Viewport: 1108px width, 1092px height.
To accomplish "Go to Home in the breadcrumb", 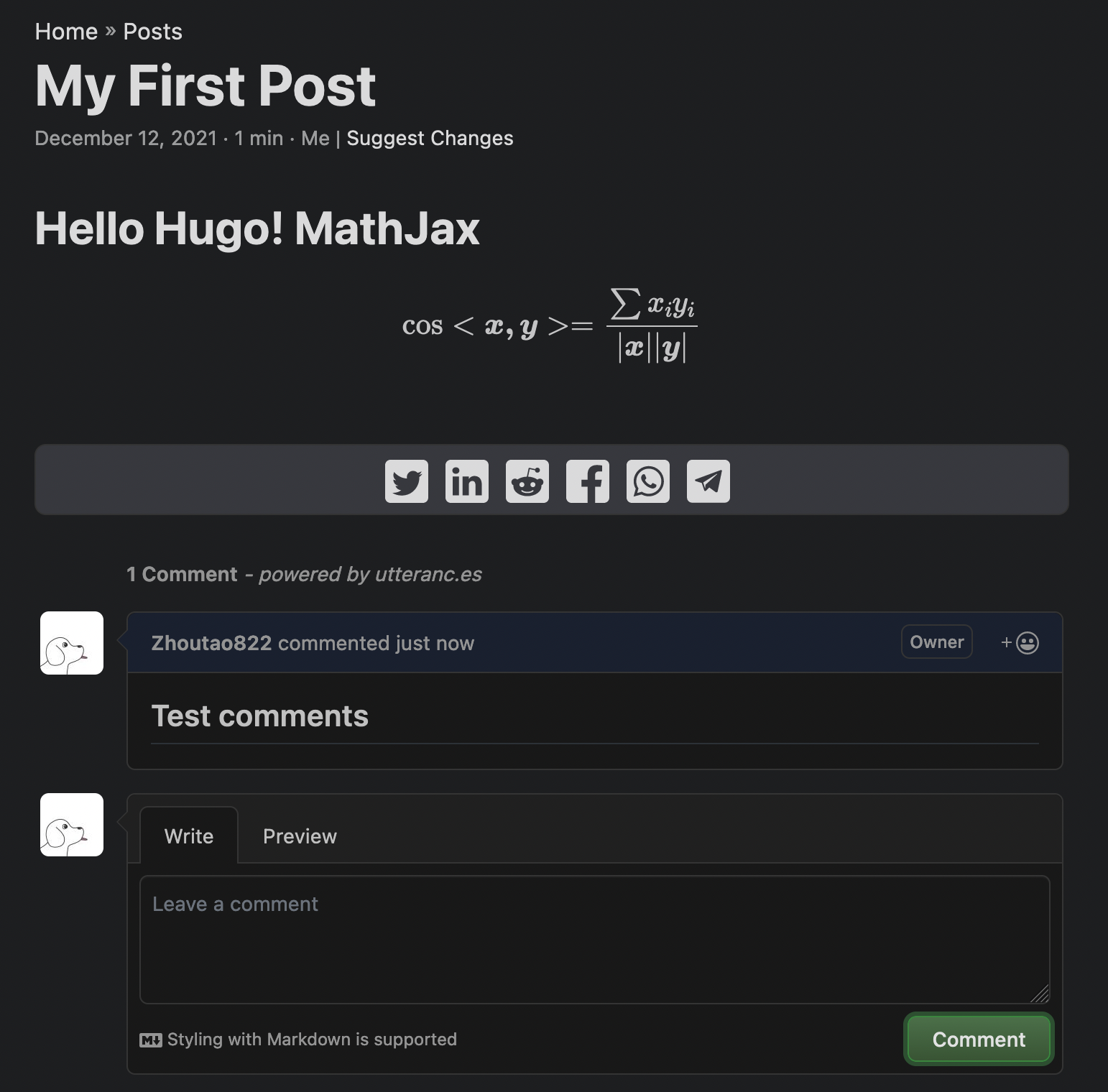I will pyautogui.click(x=66, y=32).
